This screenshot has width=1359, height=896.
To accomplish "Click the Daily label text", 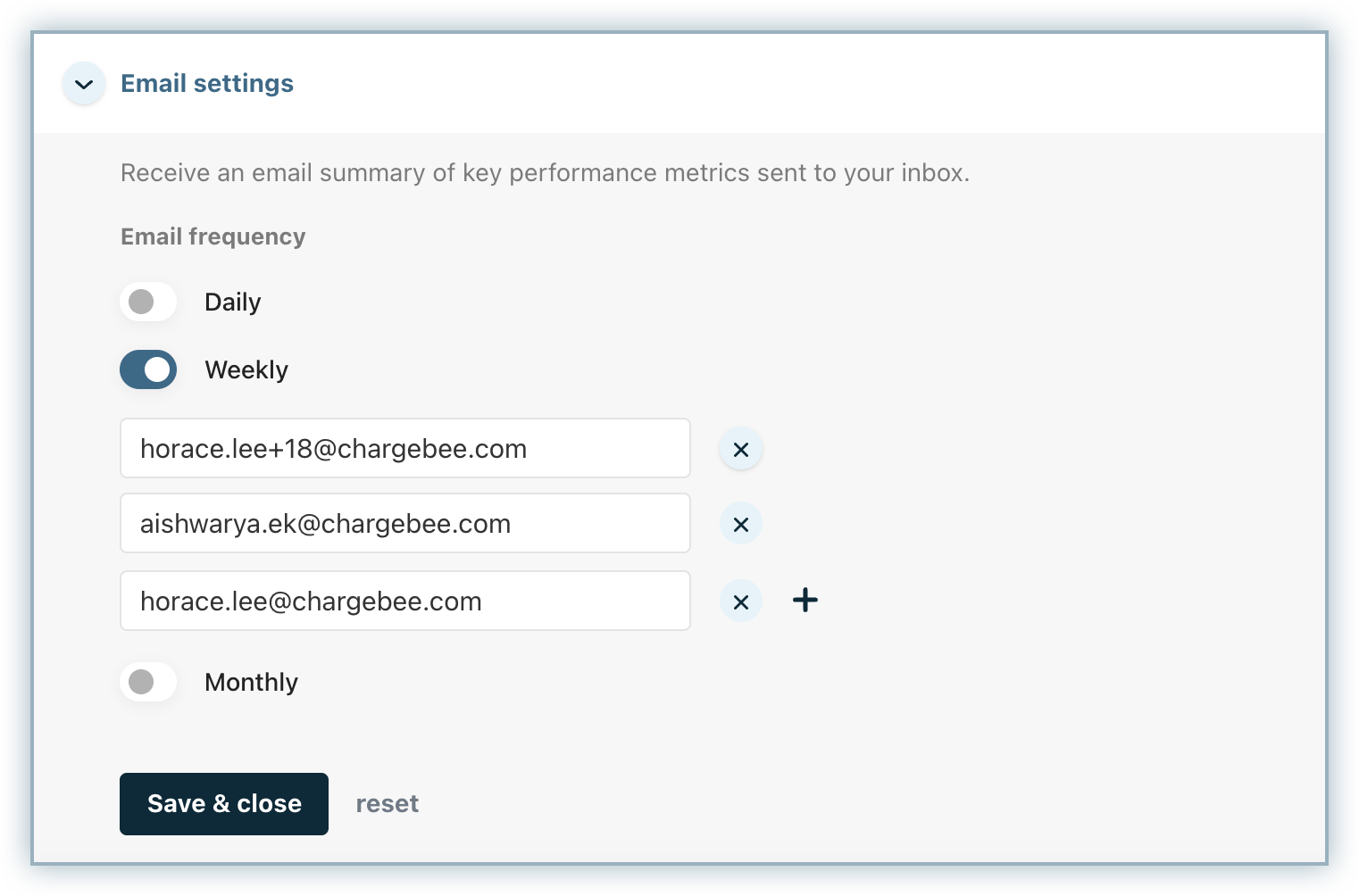I will coord(232,302).
